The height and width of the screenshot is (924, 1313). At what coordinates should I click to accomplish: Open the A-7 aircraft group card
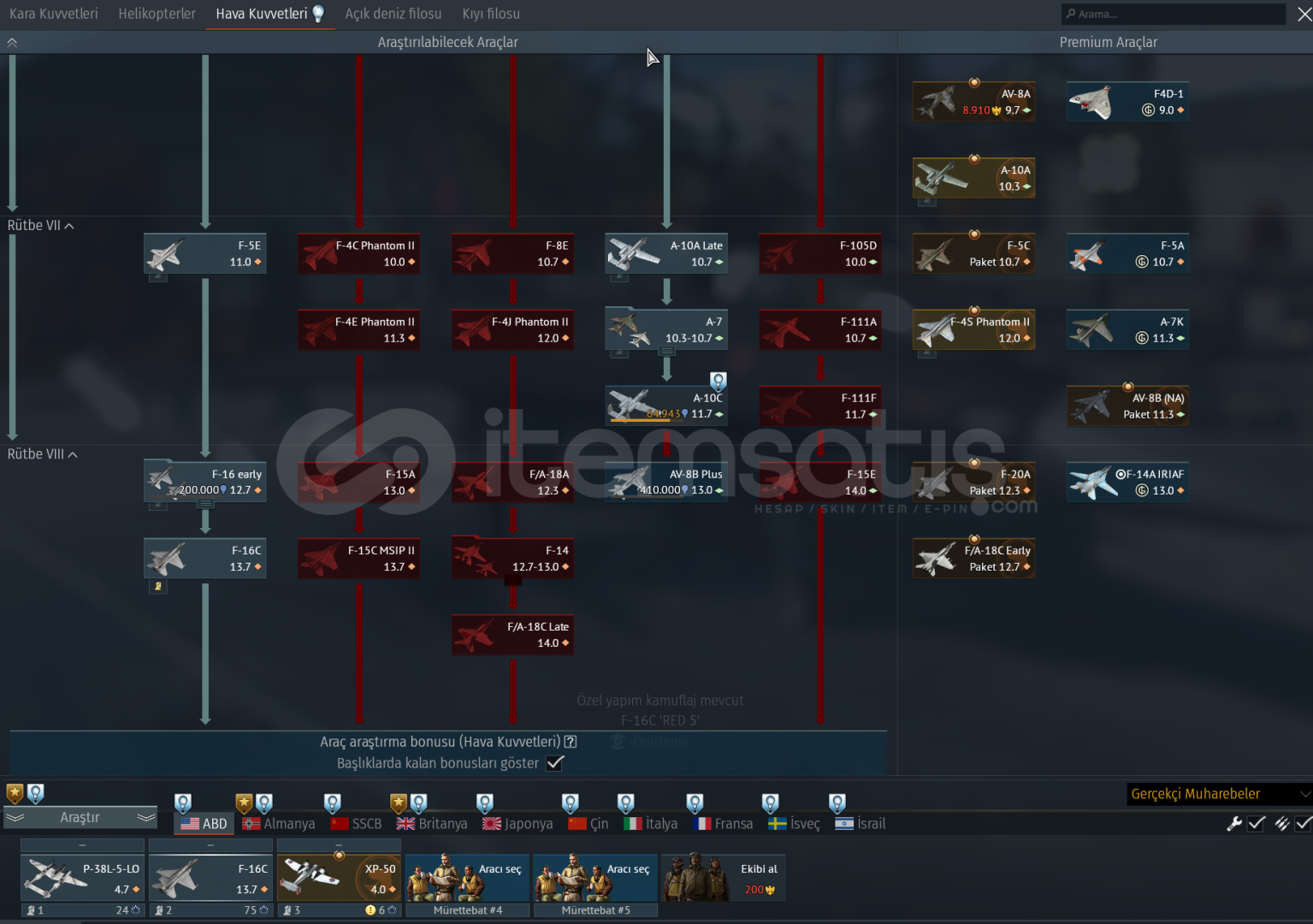[x=666, y=330]
